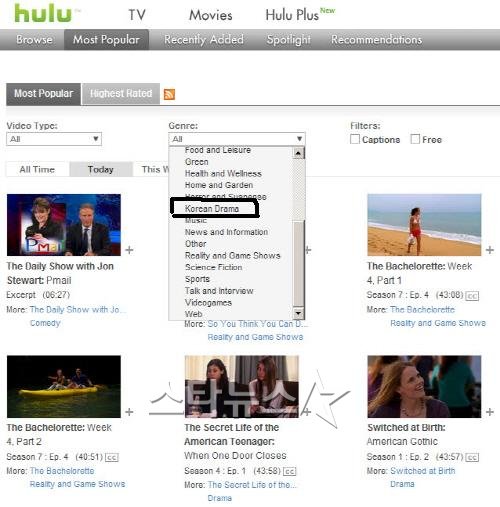The height and width of the screenshot is (507, 500).
Task: Click genre list scroll down arrow
Action: (298, 313)
